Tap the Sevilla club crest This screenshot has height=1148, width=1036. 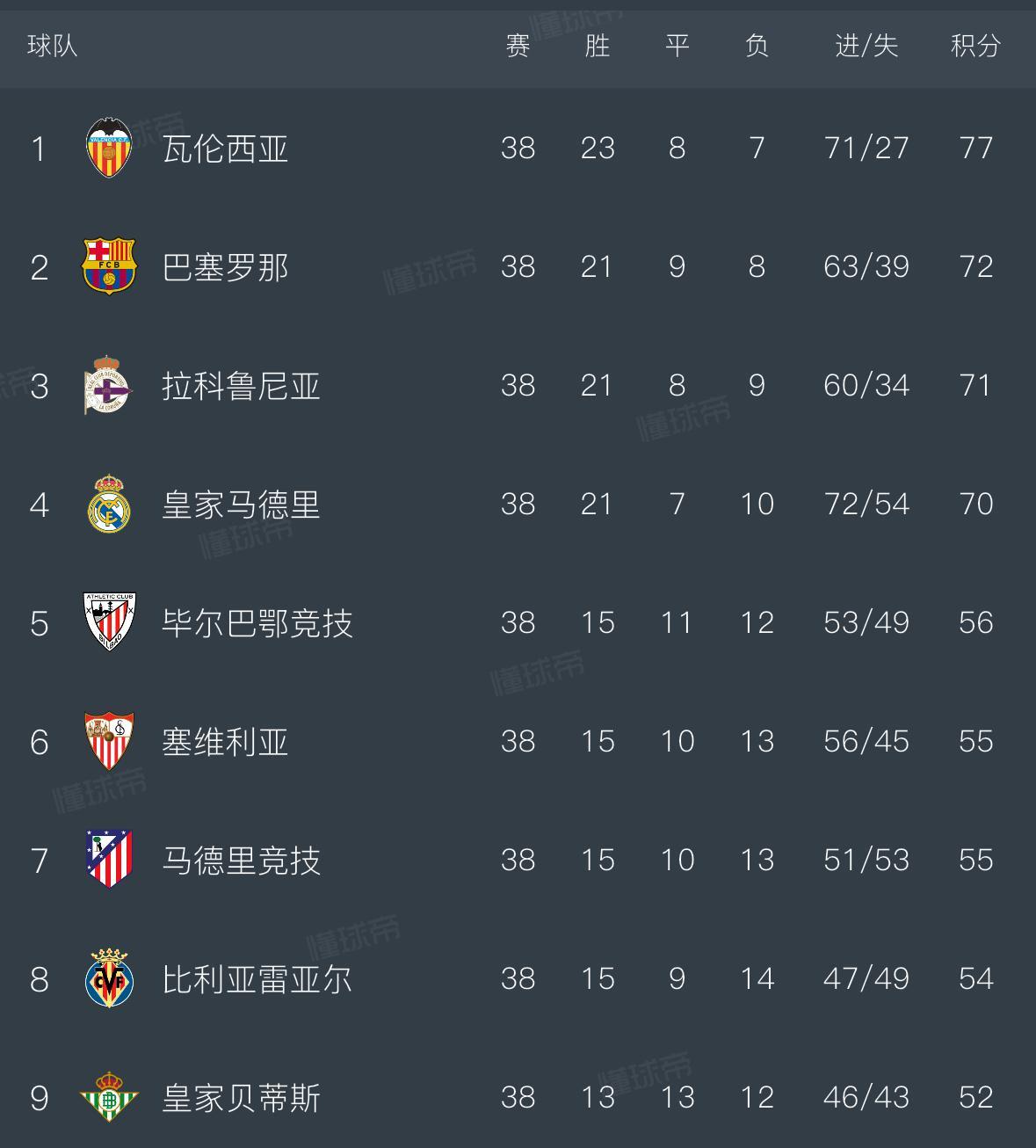pos(109,741)
